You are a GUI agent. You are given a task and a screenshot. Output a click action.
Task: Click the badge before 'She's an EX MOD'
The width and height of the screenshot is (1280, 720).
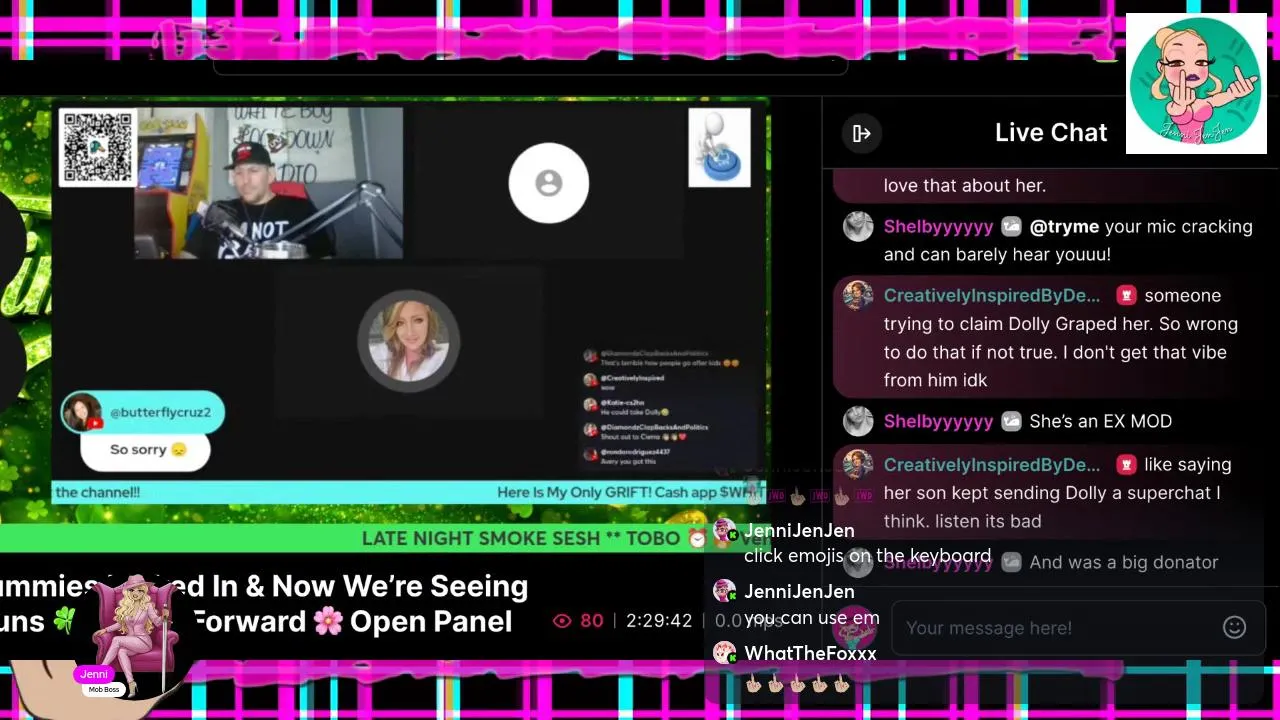click(x=1011, y=422)
